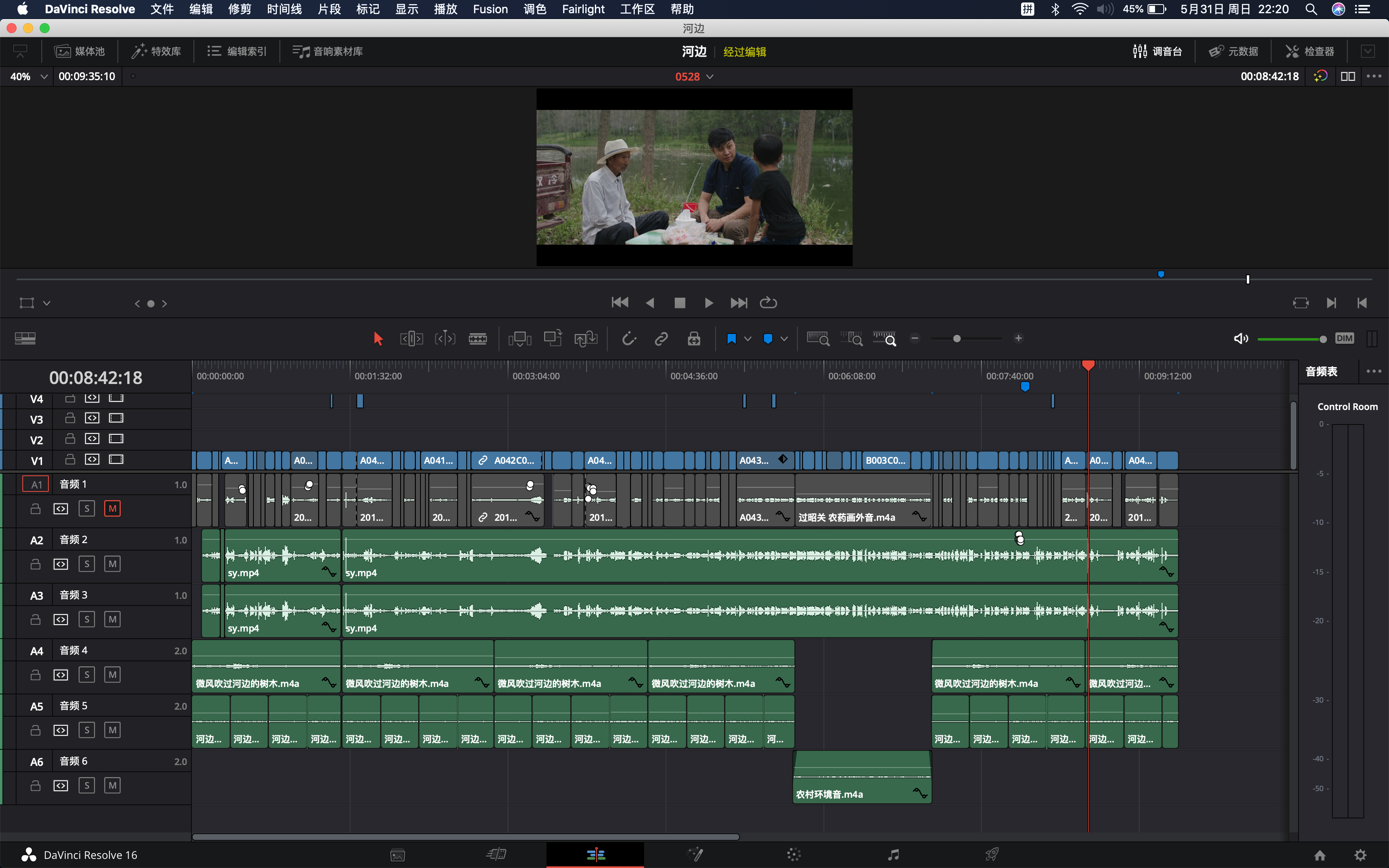
Task: Open timeline view options icon
Action: click(25, 339)
